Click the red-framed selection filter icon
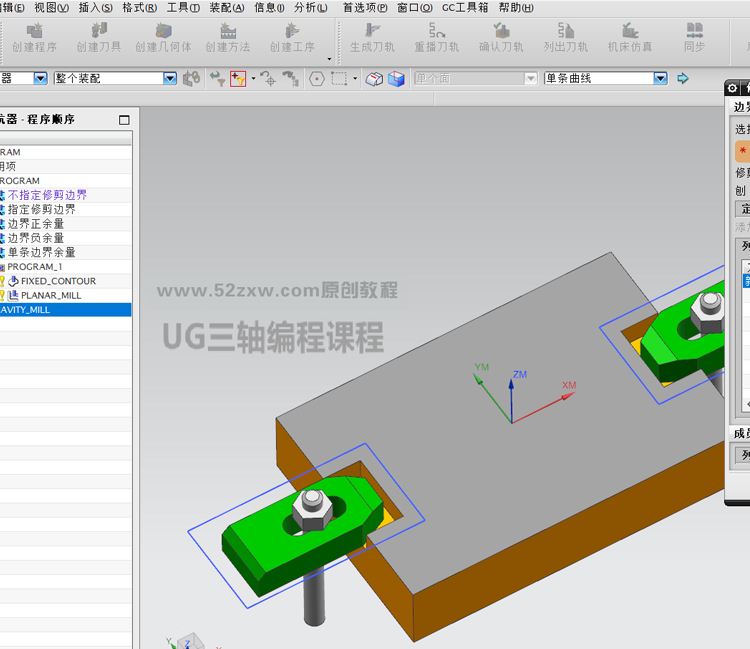Viewport: 750px width, 649px height. pos(238,78)
